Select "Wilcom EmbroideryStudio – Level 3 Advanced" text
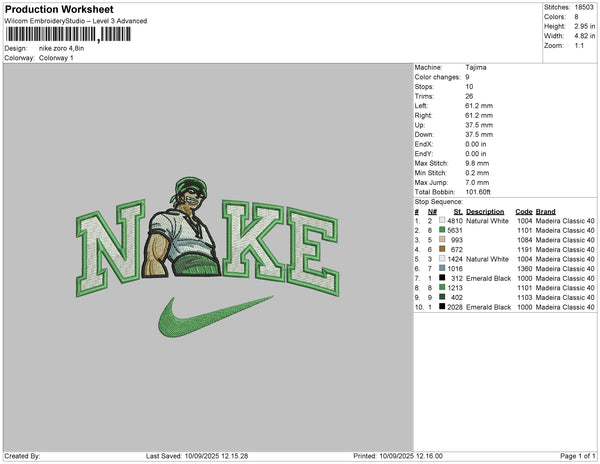The image size is (600, 464). pyautogui.click(x=76, y=21)
